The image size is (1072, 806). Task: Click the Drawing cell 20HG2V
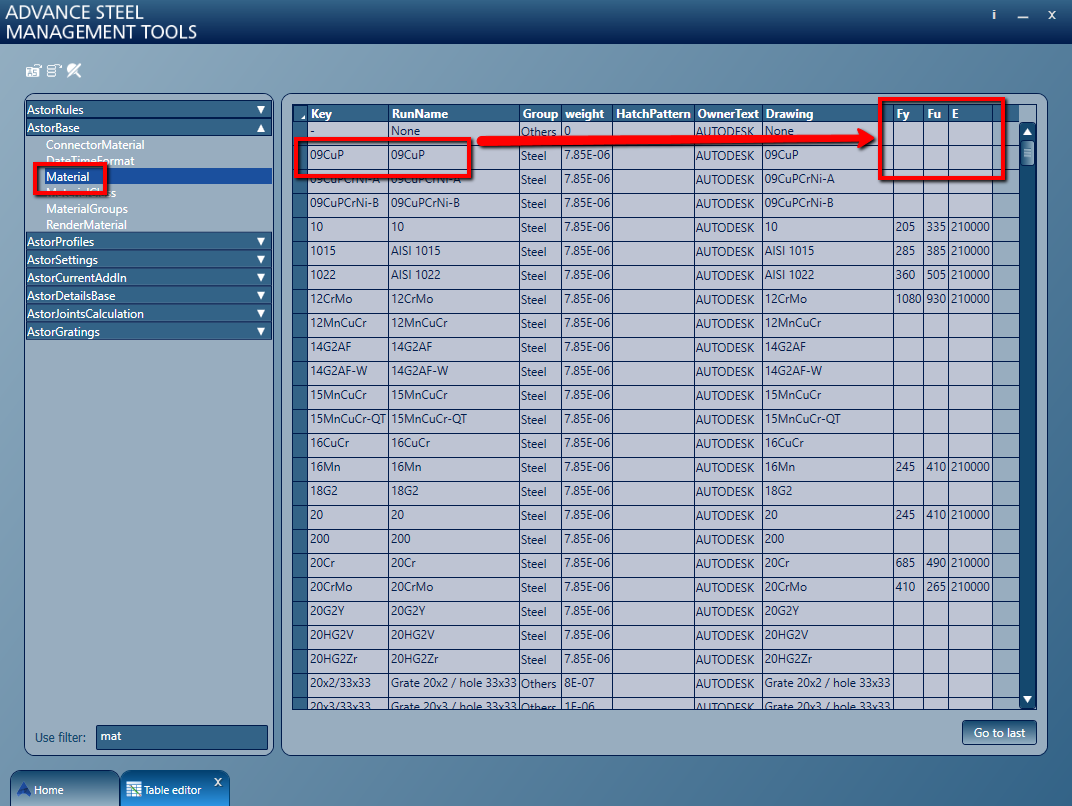pyautogui.click(x=828, y=635)
